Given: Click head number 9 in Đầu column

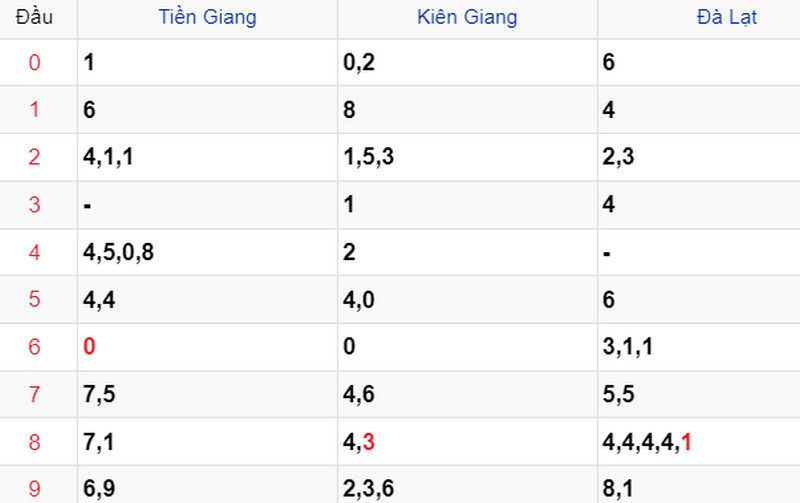Looking at the screenshot, I should [34, 489].
